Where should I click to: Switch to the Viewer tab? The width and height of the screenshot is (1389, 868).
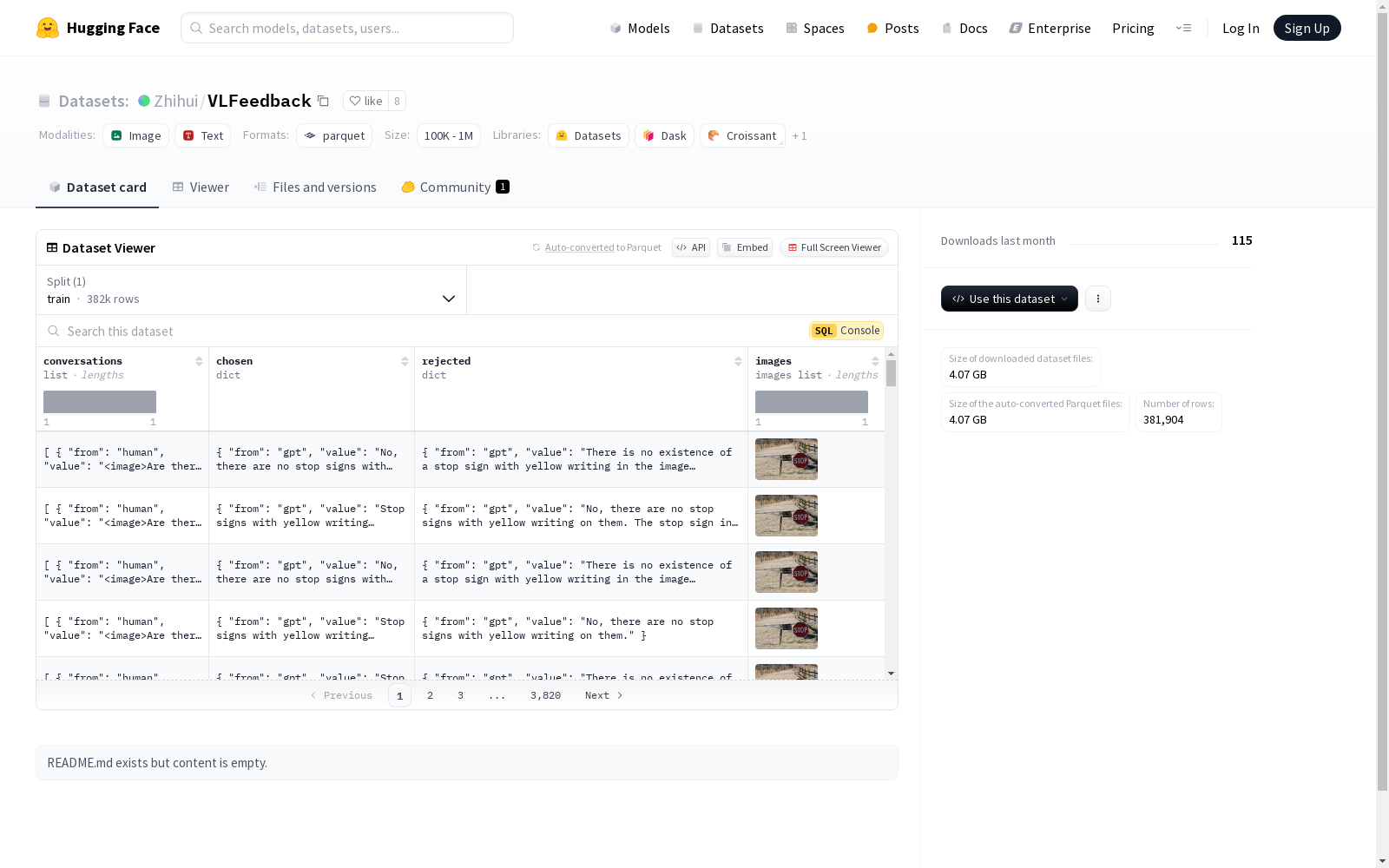click(201, 187)
